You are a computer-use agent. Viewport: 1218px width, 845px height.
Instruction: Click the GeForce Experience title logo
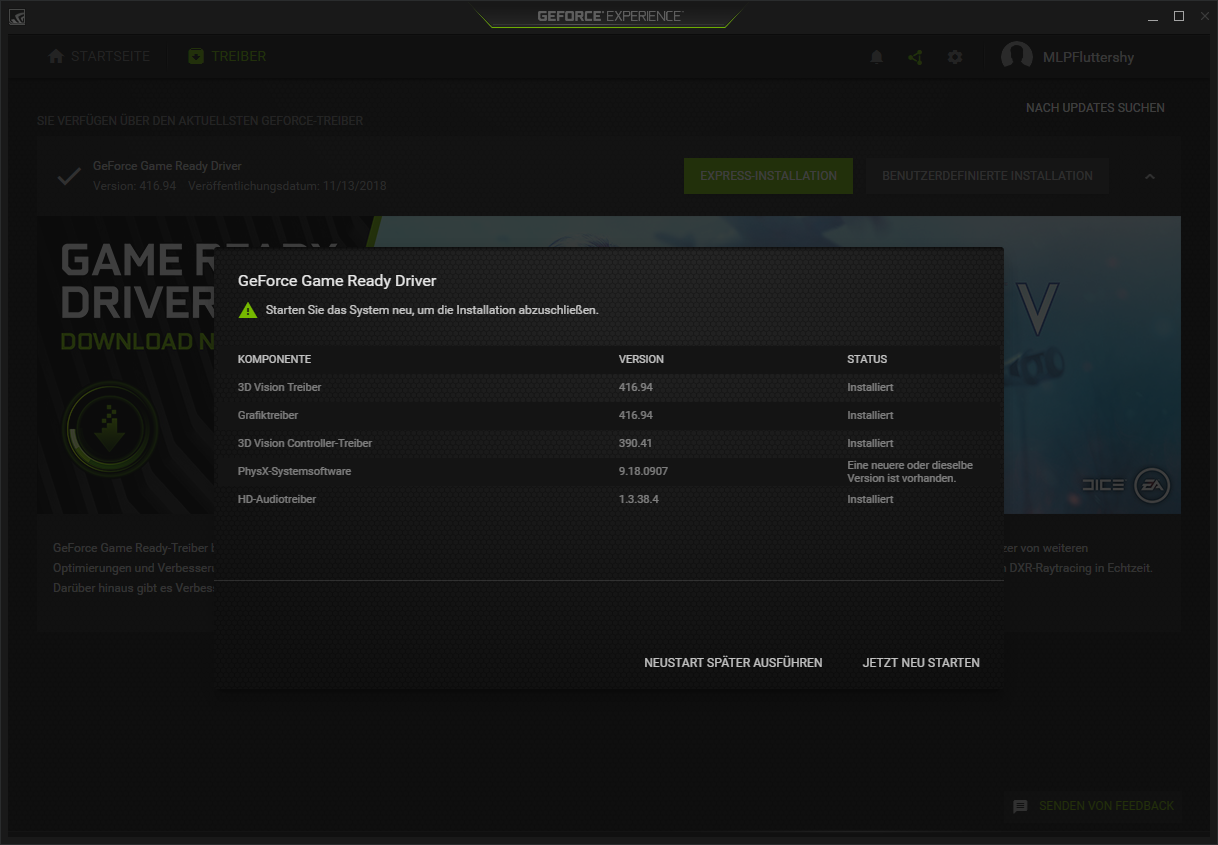[609, 16]
